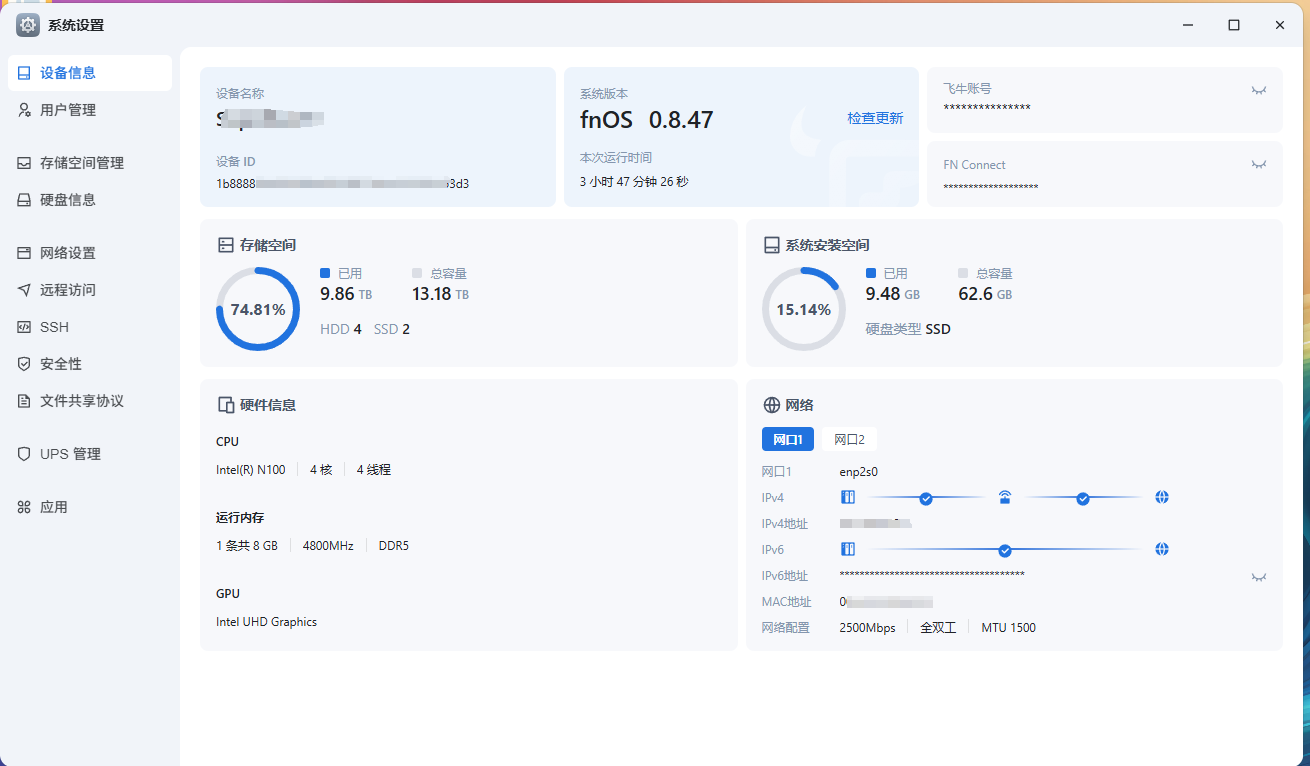1310x766 pixels.
Task: Click the 13.18 TB total capacity value
Action: coord(440,294)
